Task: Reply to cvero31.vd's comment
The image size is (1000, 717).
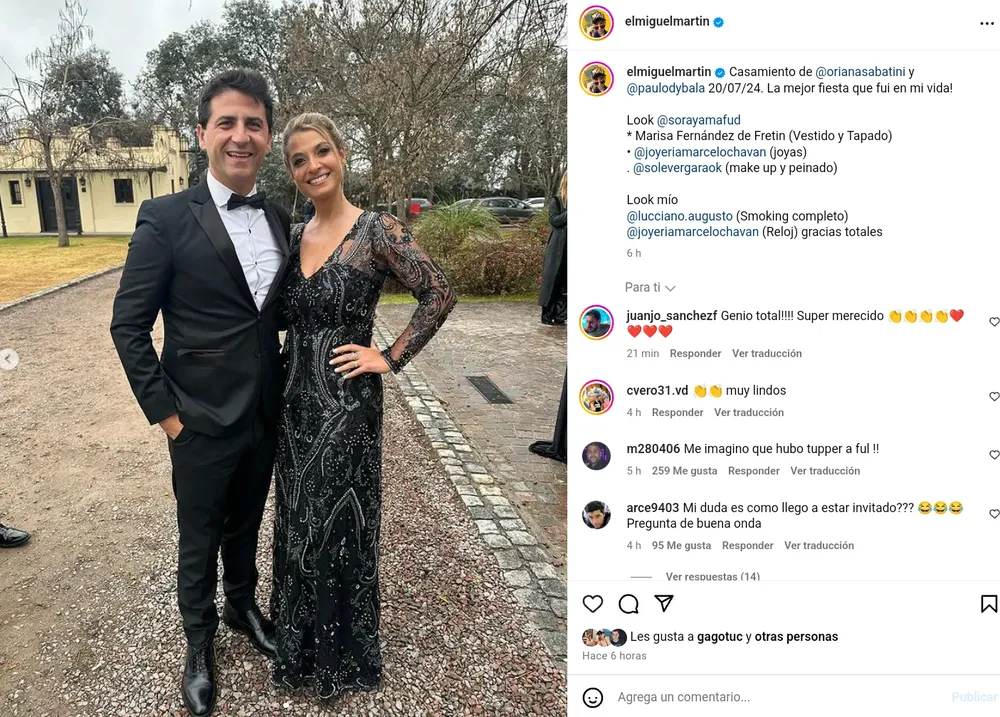Action: (677, 413)
